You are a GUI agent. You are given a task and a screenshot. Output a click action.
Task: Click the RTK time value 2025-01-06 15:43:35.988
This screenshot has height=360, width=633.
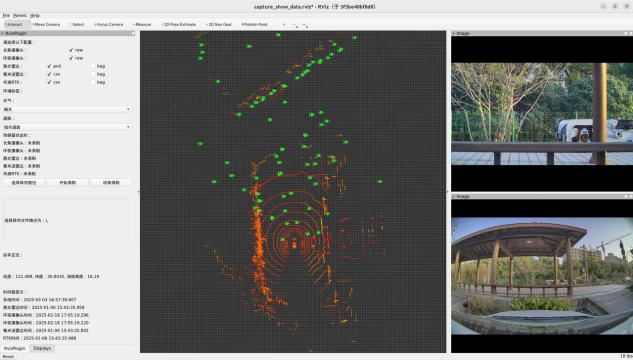coord(50,338)
